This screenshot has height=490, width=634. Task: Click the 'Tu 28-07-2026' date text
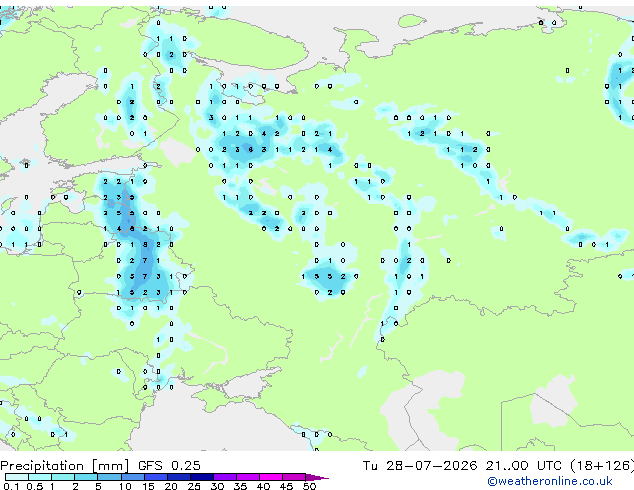click(x=420, y=465)
